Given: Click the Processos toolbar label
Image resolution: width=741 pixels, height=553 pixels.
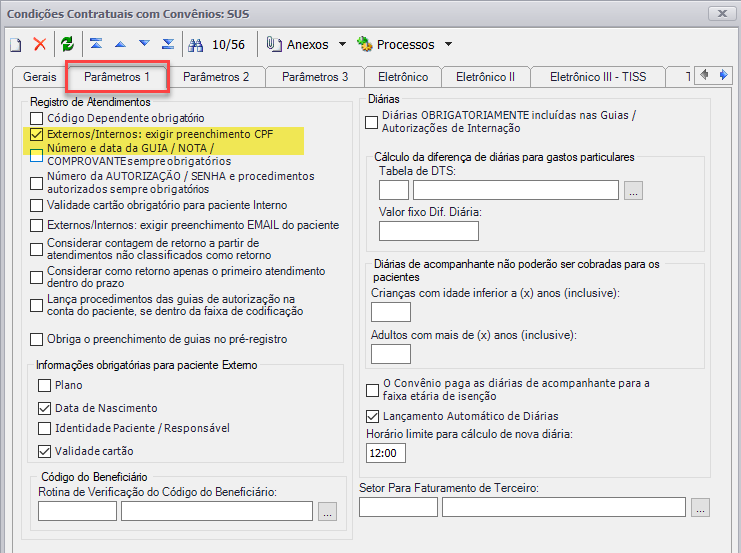Looking at the screenshot, I should (x=405, y=44).
